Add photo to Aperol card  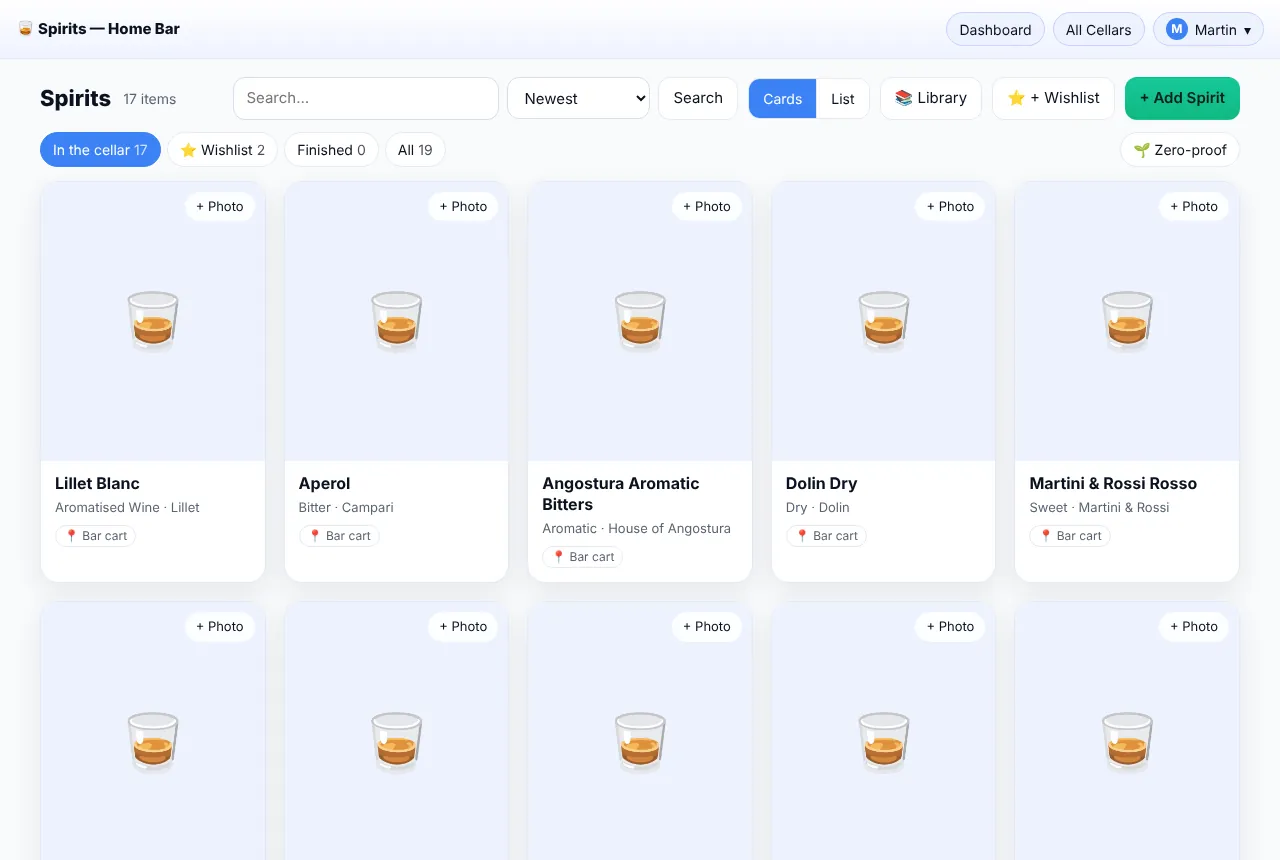tap(463, 206)
